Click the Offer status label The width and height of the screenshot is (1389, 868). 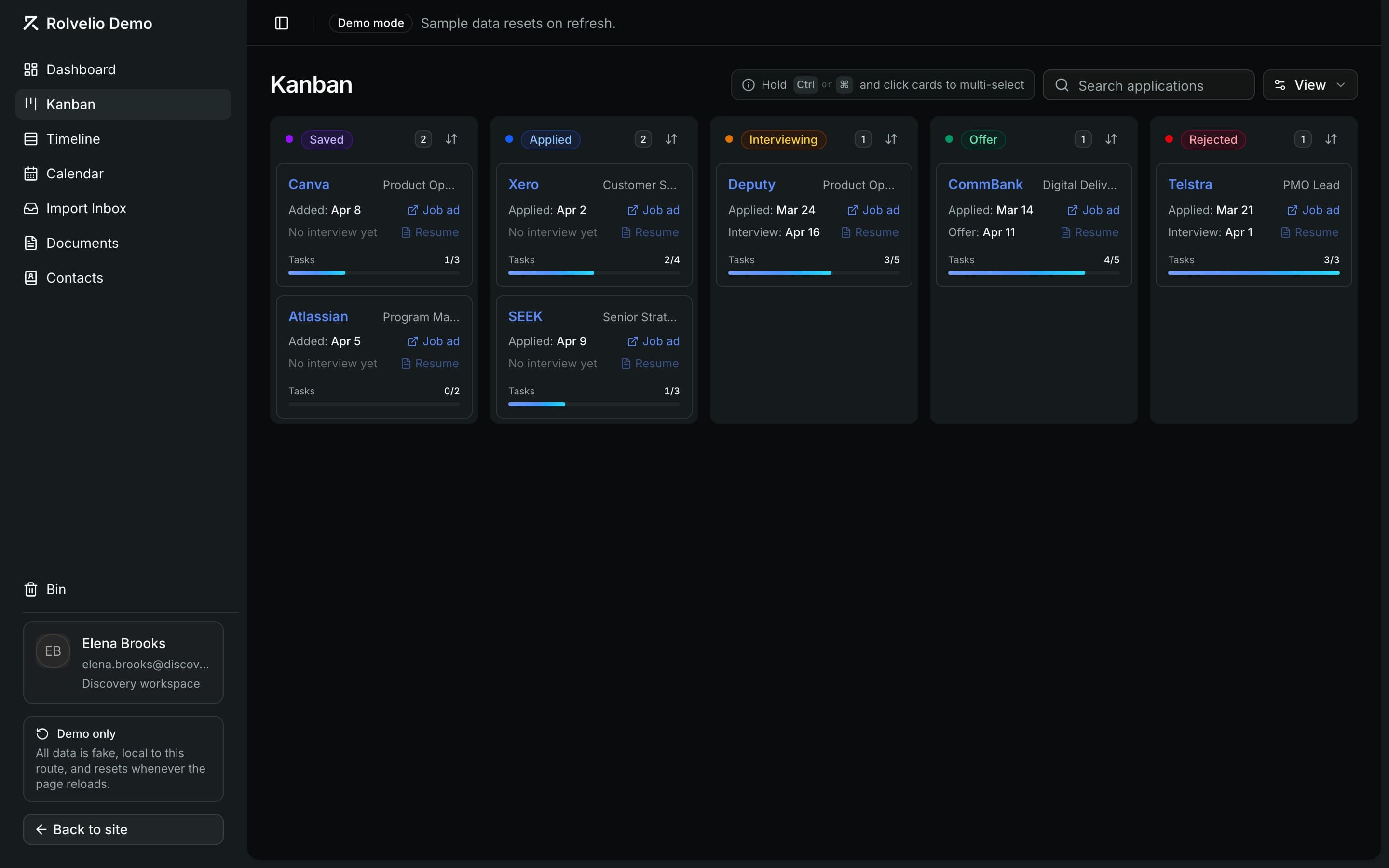(x=982, y=139)
